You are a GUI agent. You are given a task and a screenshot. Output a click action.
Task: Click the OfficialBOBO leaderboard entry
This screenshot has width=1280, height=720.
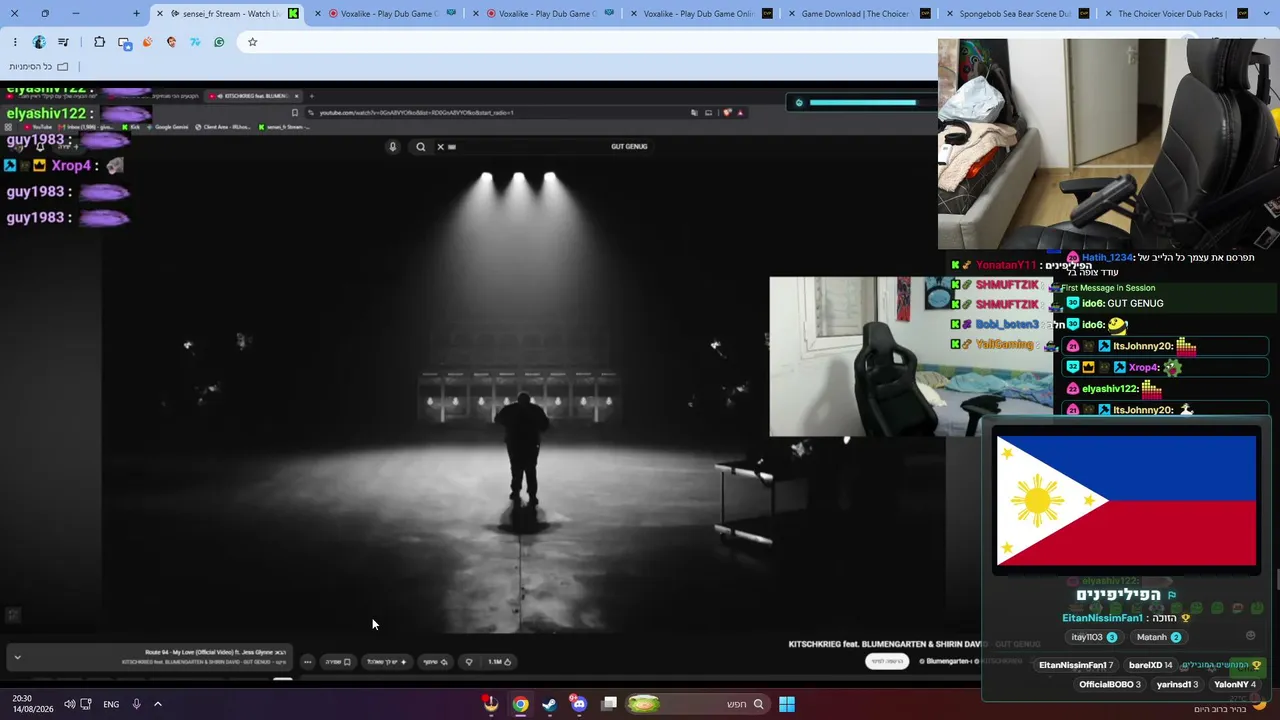1110,685
